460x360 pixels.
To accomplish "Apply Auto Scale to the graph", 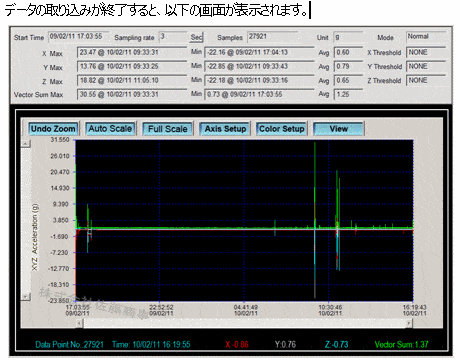I will click(x=110, y=129).
